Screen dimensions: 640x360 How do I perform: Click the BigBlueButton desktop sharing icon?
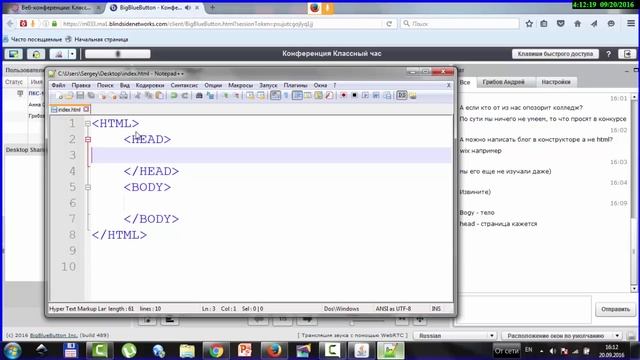[x=13, y=54]
